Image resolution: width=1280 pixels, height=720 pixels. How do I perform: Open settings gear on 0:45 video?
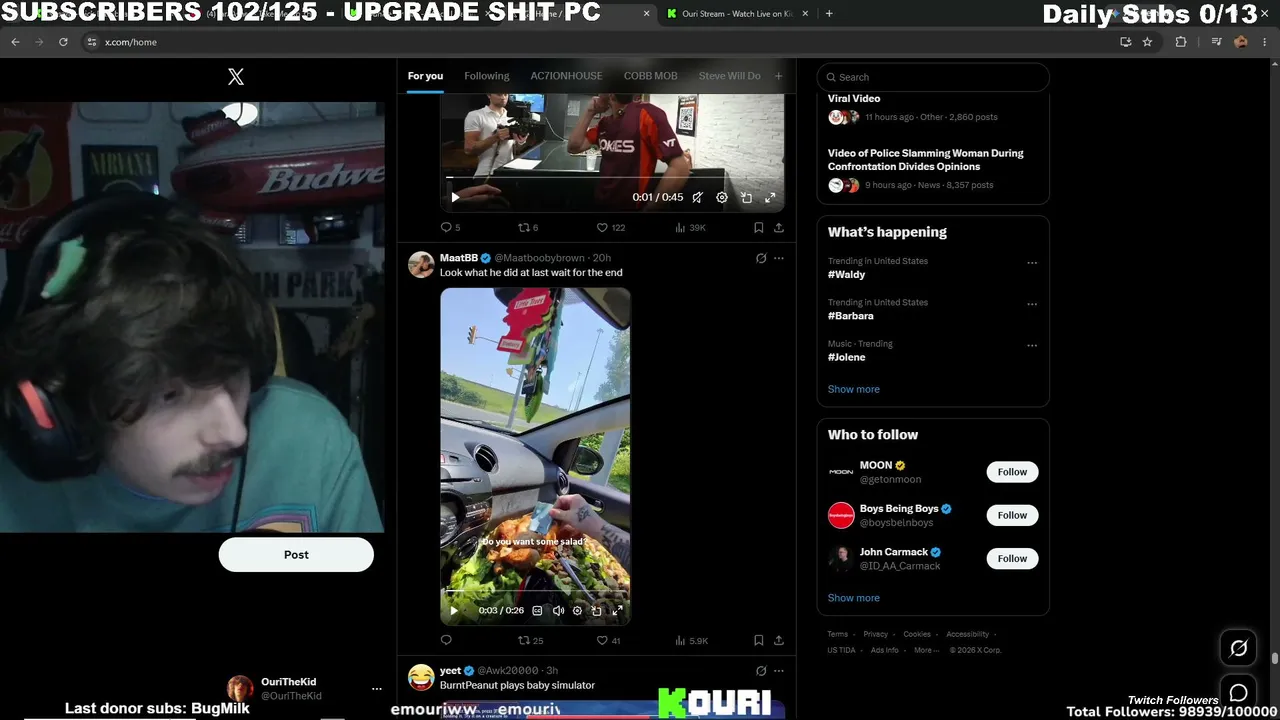722,198
